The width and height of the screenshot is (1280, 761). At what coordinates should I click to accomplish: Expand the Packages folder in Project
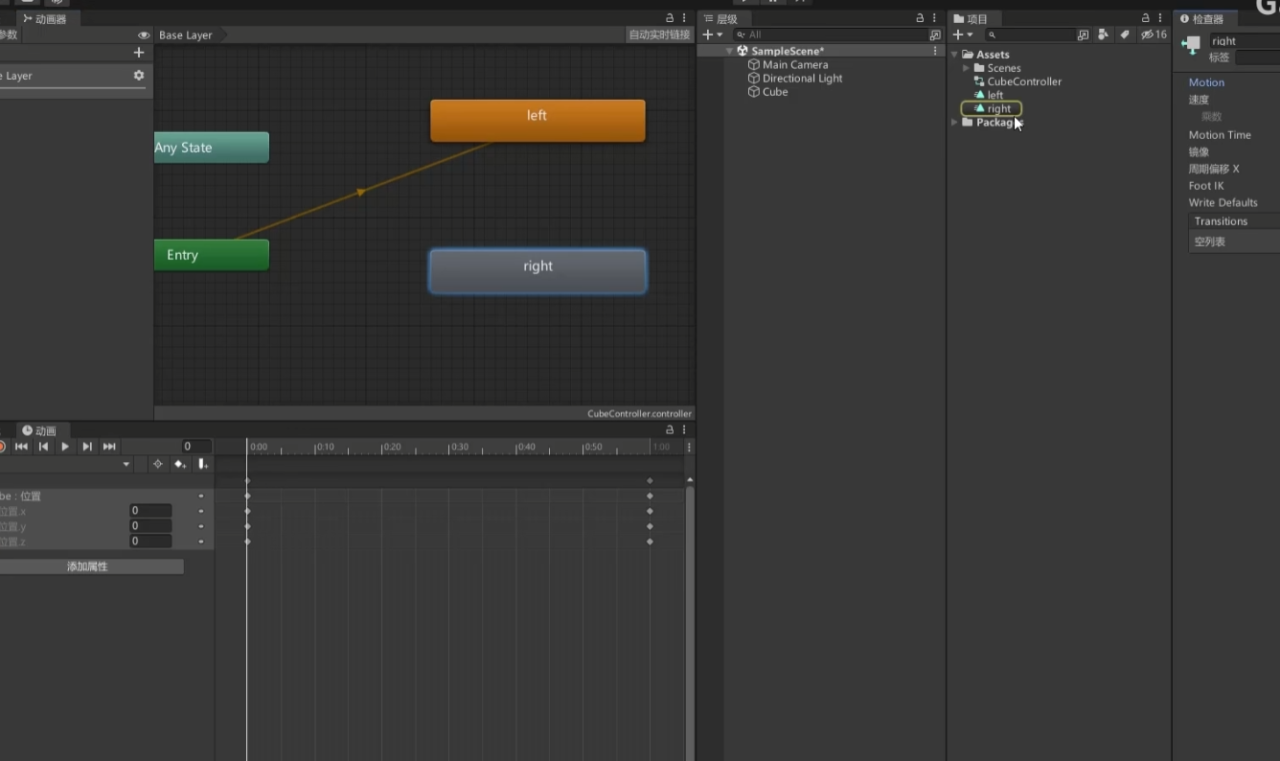[954, 122]
